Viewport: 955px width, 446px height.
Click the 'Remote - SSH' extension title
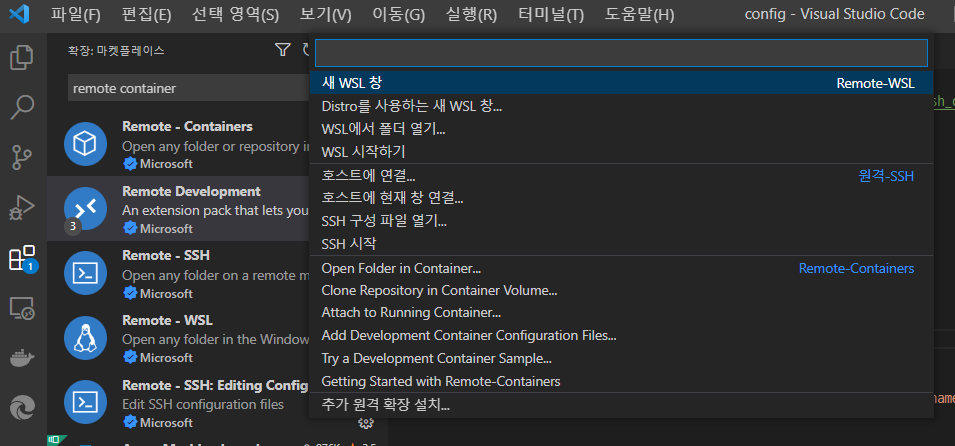tap(166, 255)
